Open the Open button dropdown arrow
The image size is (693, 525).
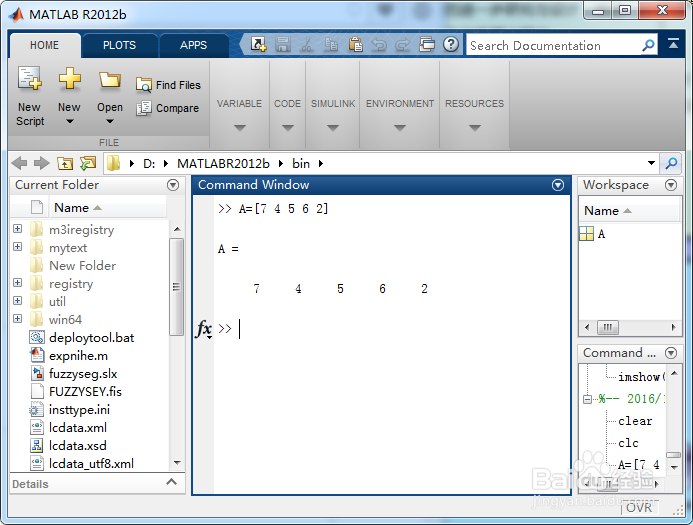pyautogui.click(x=110, y=121)
